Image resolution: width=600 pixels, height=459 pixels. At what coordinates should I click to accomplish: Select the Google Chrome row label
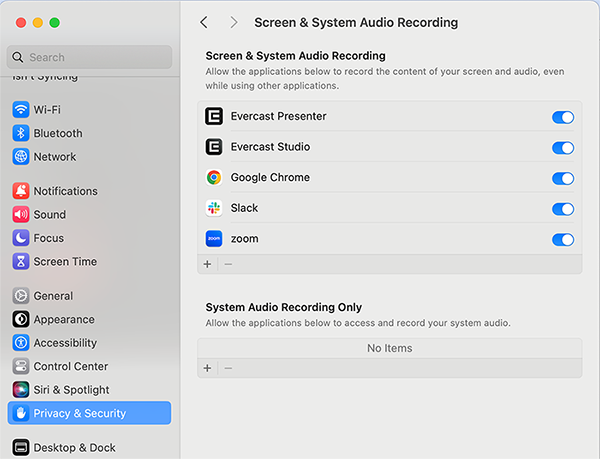(270, 177)
